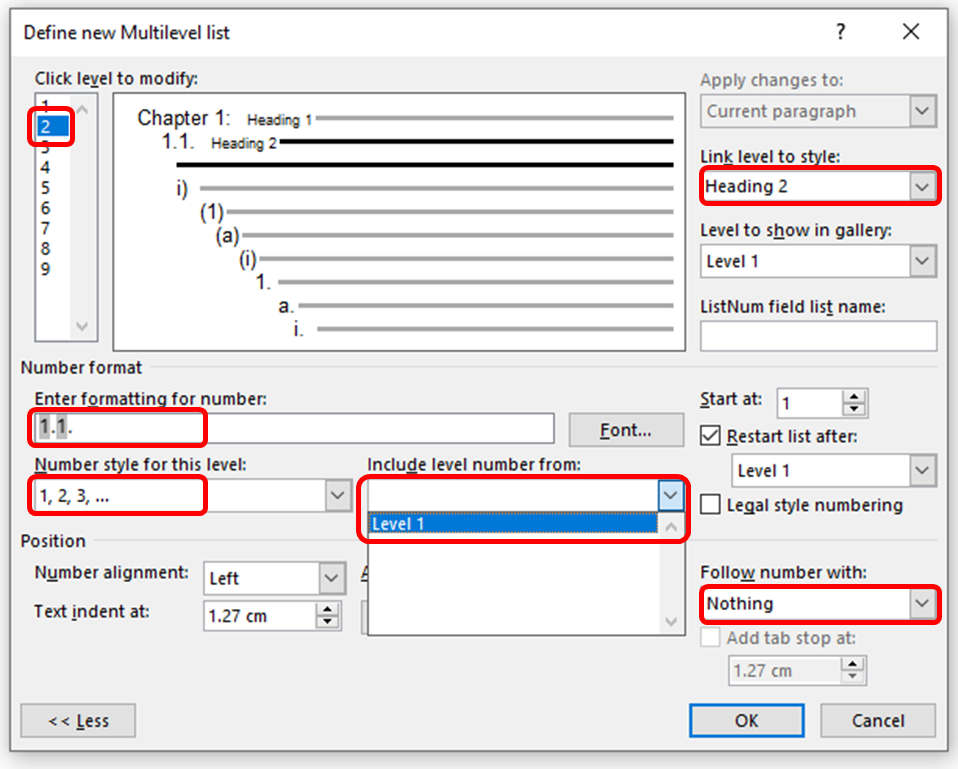This screenshot has height=769, width=958.
Task: Click OK to apply the multilevel list
Action: point(746,720)
